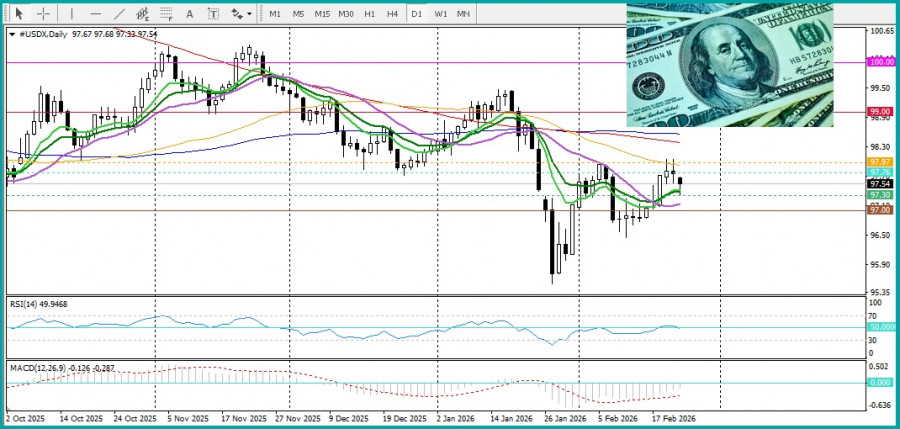Draw a vertical line tool

click(x=71, y=14)
